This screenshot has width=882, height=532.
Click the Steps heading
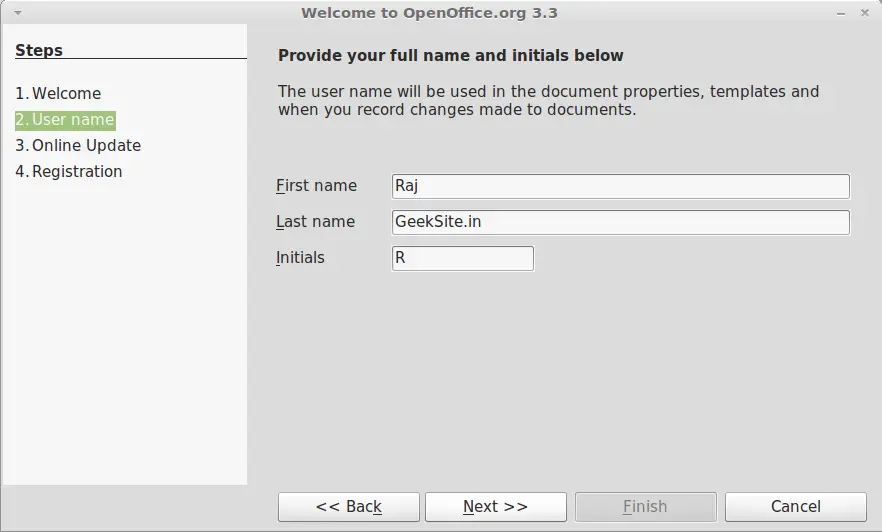pos(39,50)
